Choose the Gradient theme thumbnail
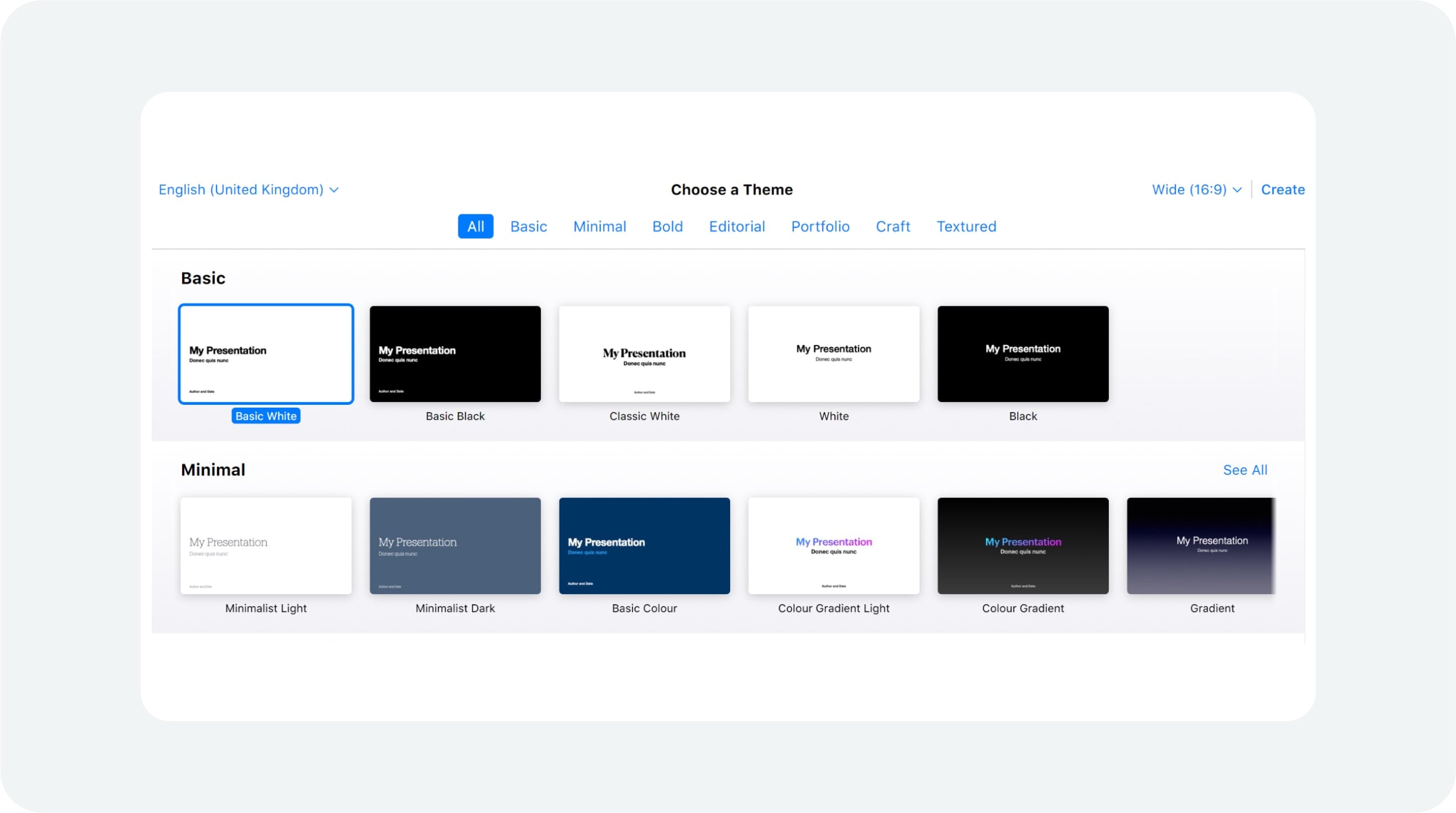 click(x=1201, y=546)
